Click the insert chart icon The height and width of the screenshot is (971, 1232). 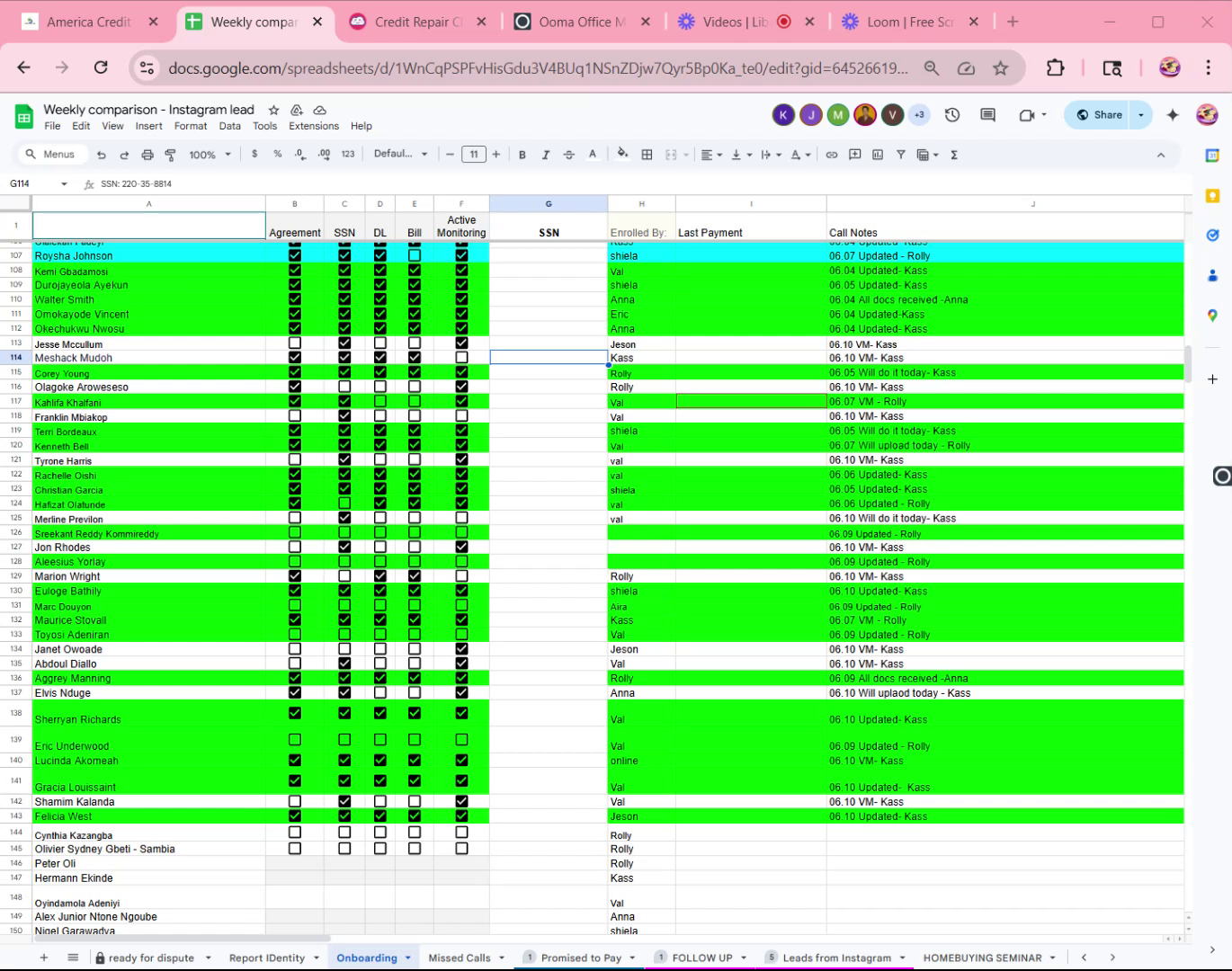pos(878,155)
